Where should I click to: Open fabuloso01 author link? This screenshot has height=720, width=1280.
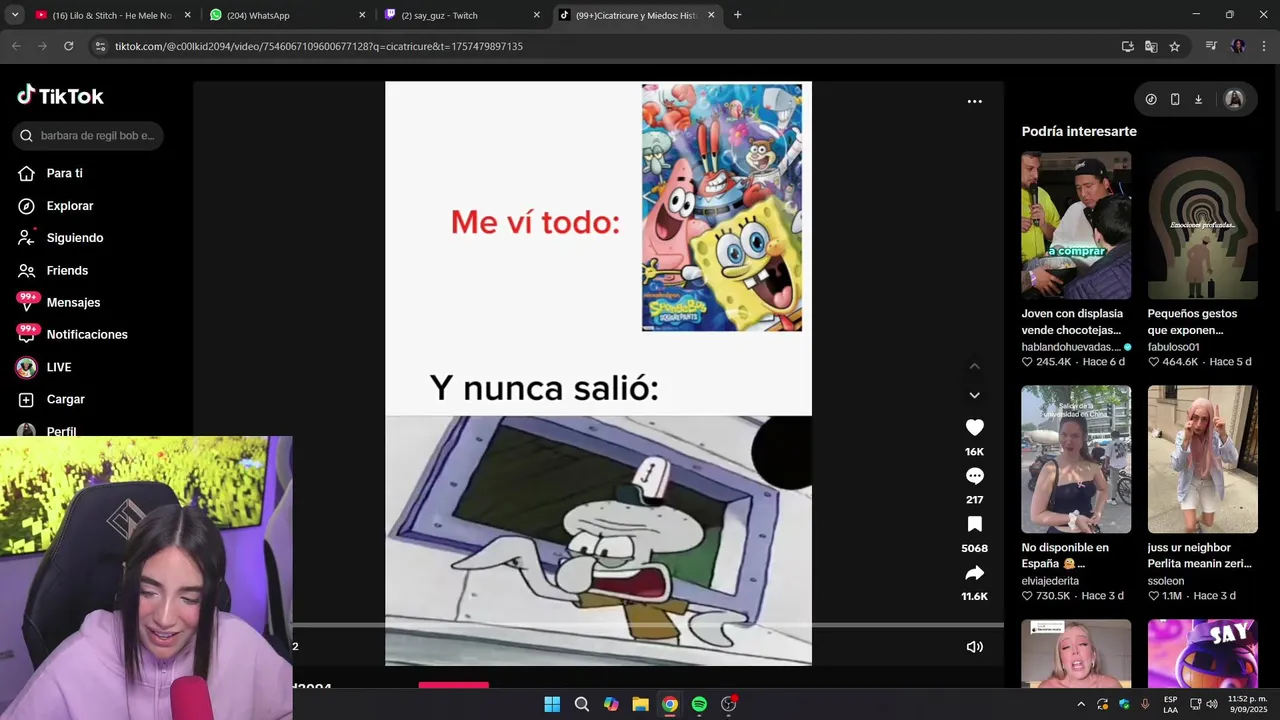1173,347
